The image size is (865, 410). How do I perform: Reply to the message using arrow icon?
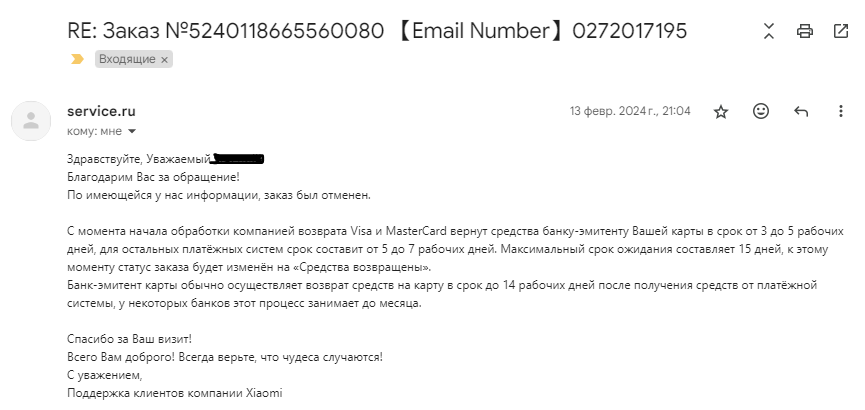pos(801,112)
